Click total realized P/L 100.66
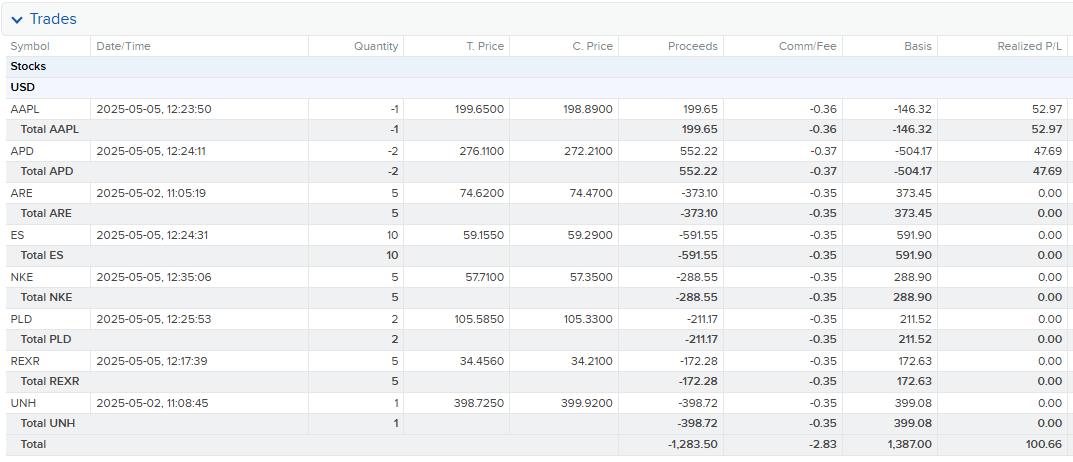 (1046, 444)
